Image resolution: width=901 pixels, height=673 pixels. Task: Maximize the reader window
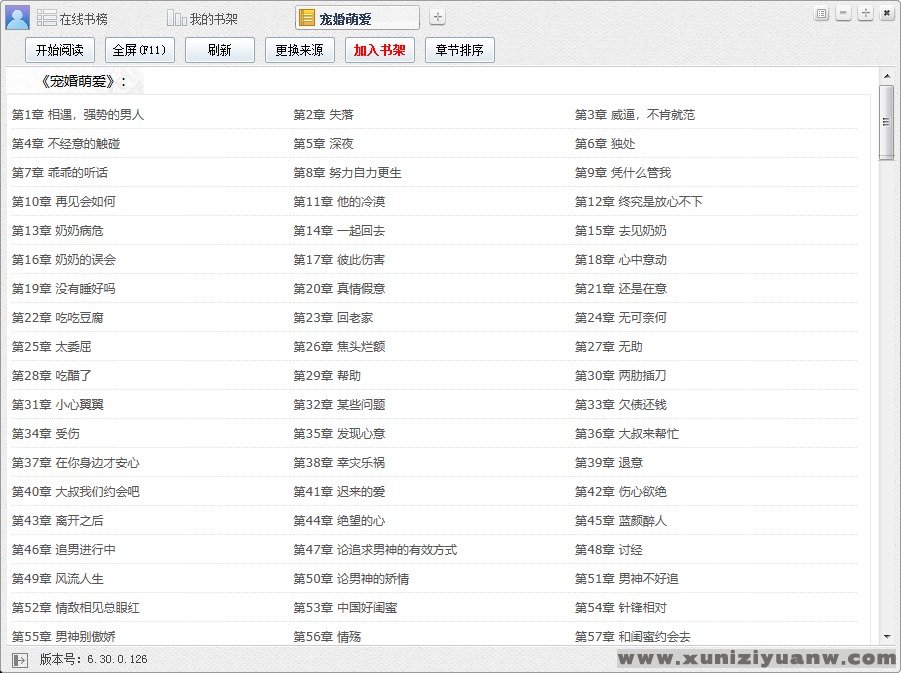pos(865,13)
